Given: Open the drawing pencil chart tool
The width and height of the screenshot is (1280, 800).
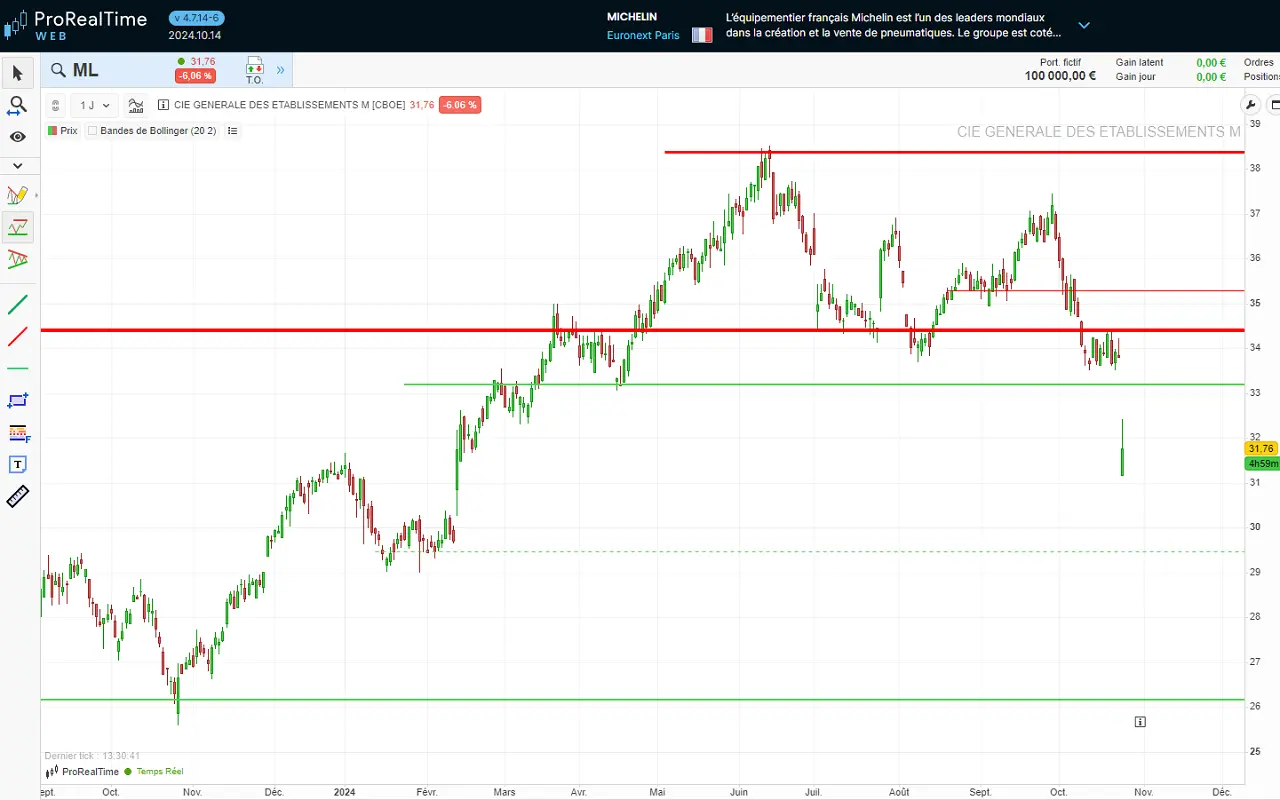Looking at the screenshot, I should pyautogui.click(x=18, y=195).
